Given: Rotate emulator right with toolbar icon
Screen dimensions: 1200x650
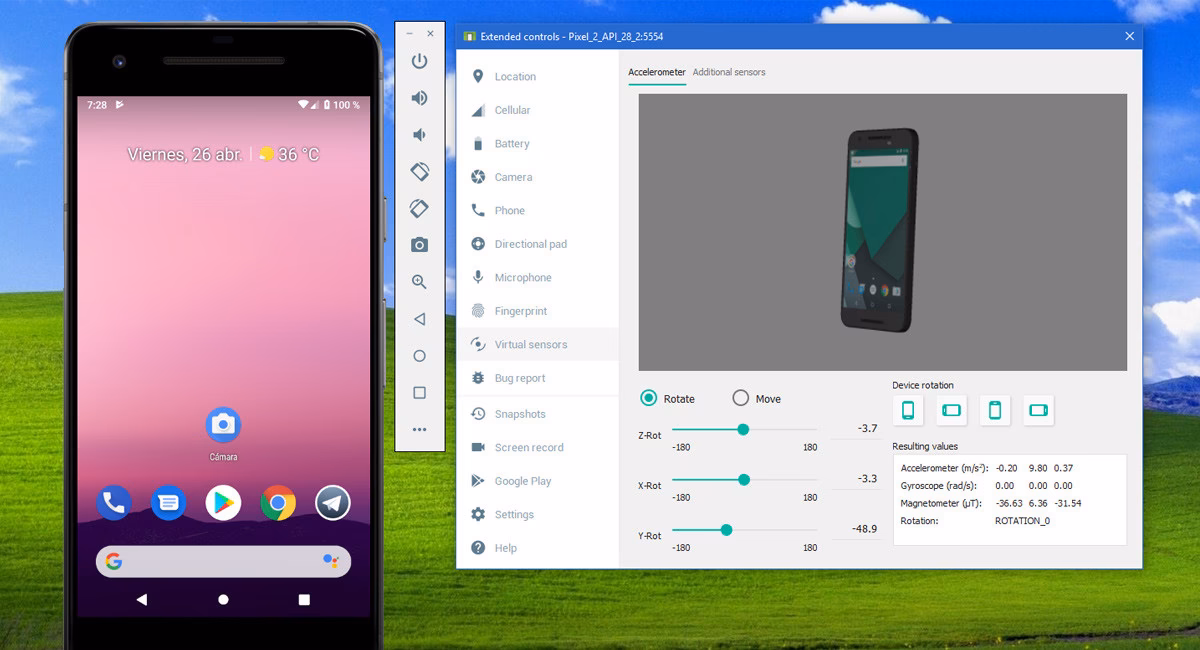Looking at the screenshot, I should [x=419, y=208].
